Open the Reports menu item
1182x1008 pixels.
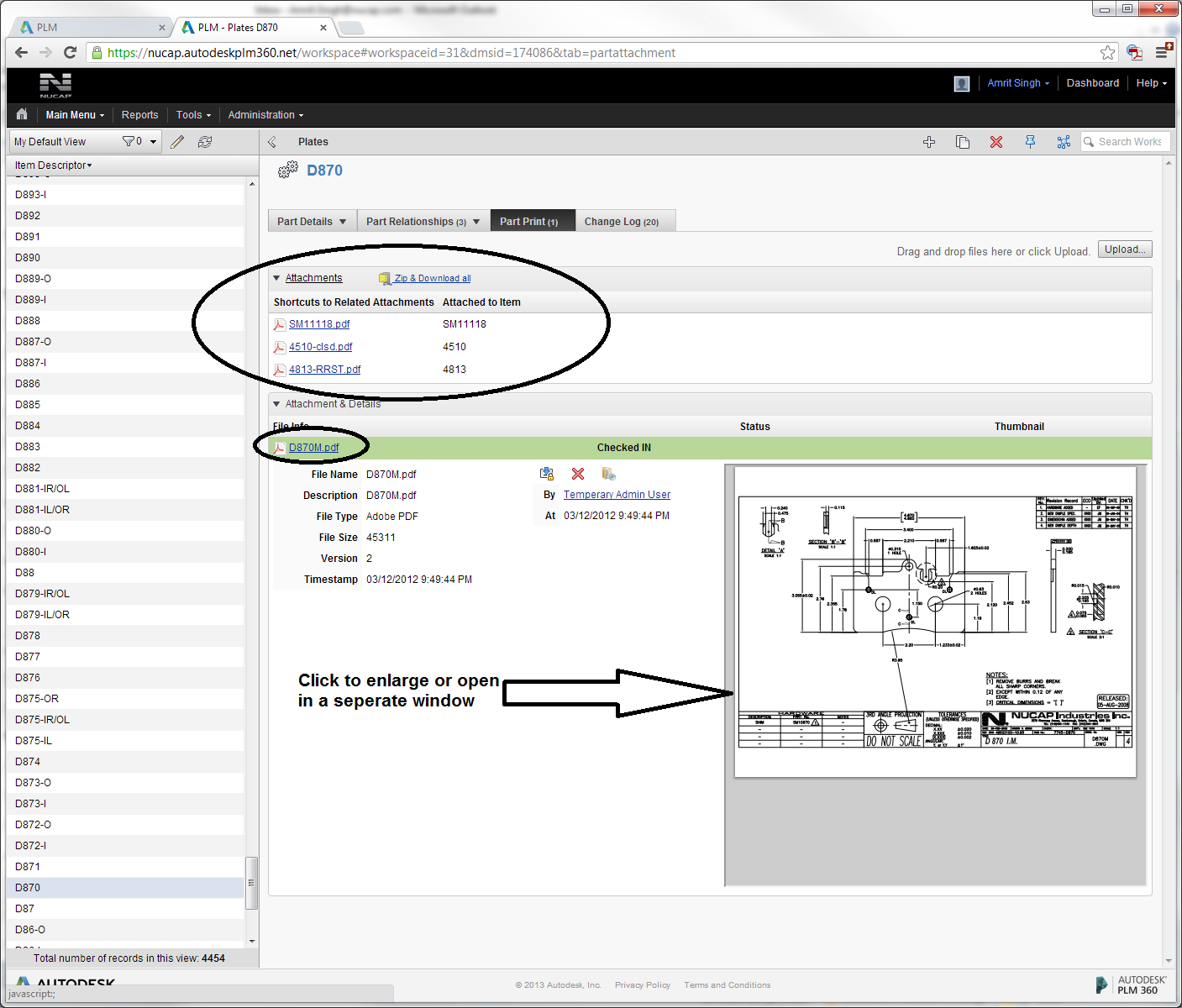coord(139,115)
